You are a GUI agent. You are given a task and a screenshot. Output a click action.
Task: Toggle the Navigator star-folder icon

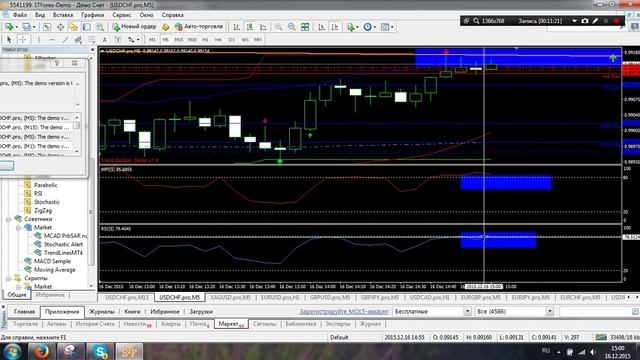pos(73,27)
